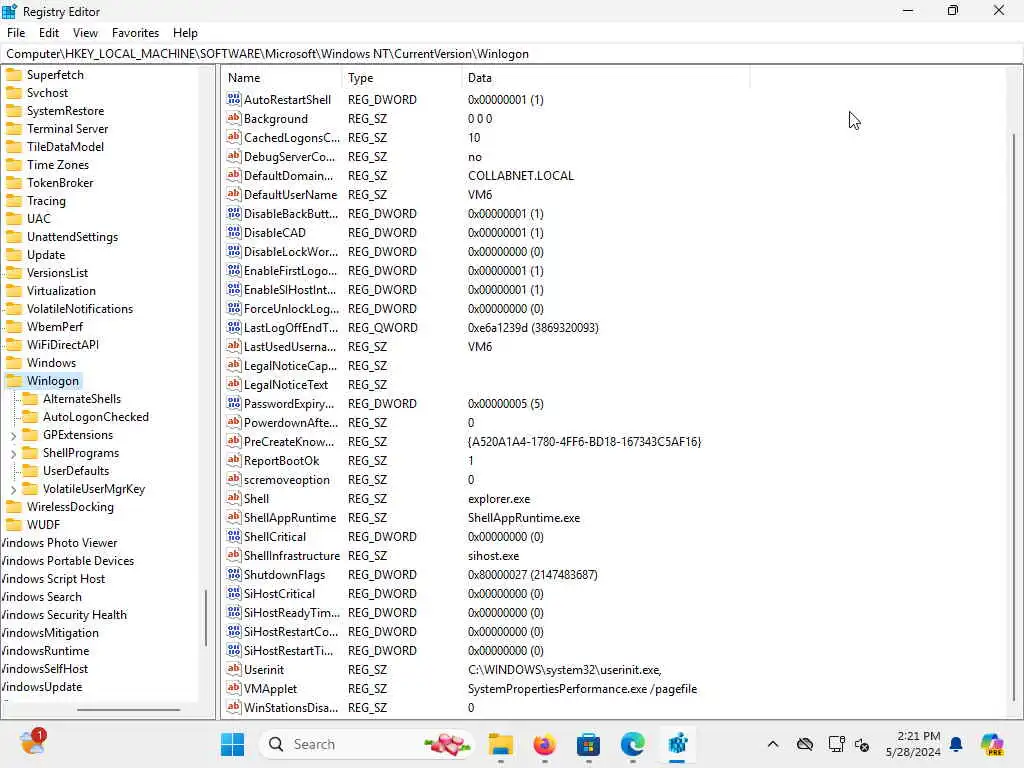The width and height of the screenshot is (1024, 768).
Task: Select the ShellAppRuntime value name
Action: point(289,518)
